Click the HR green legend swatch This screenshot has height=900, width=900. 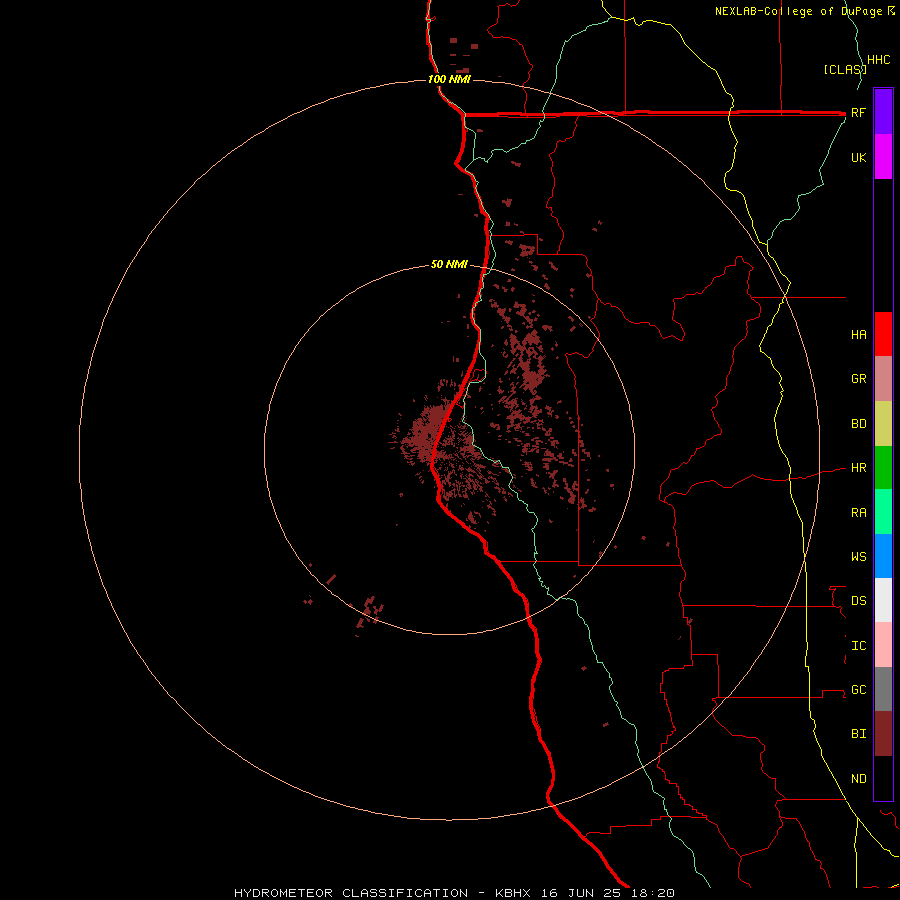coord(883,468)
